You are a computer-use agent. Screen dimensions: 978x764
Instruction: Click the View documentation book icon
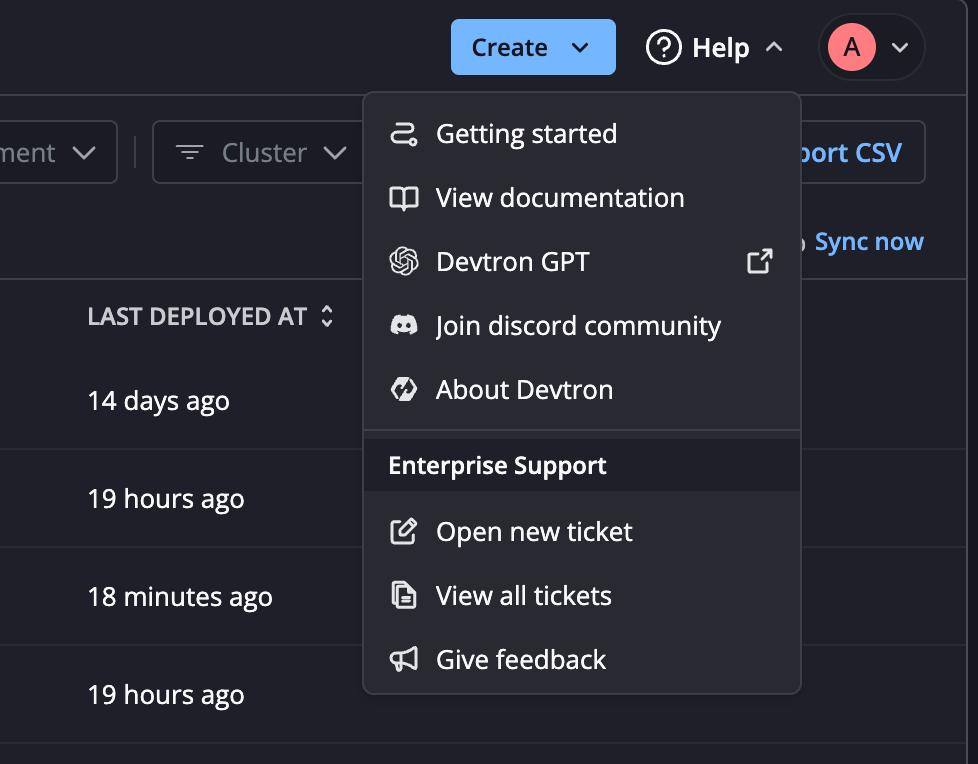403,198
